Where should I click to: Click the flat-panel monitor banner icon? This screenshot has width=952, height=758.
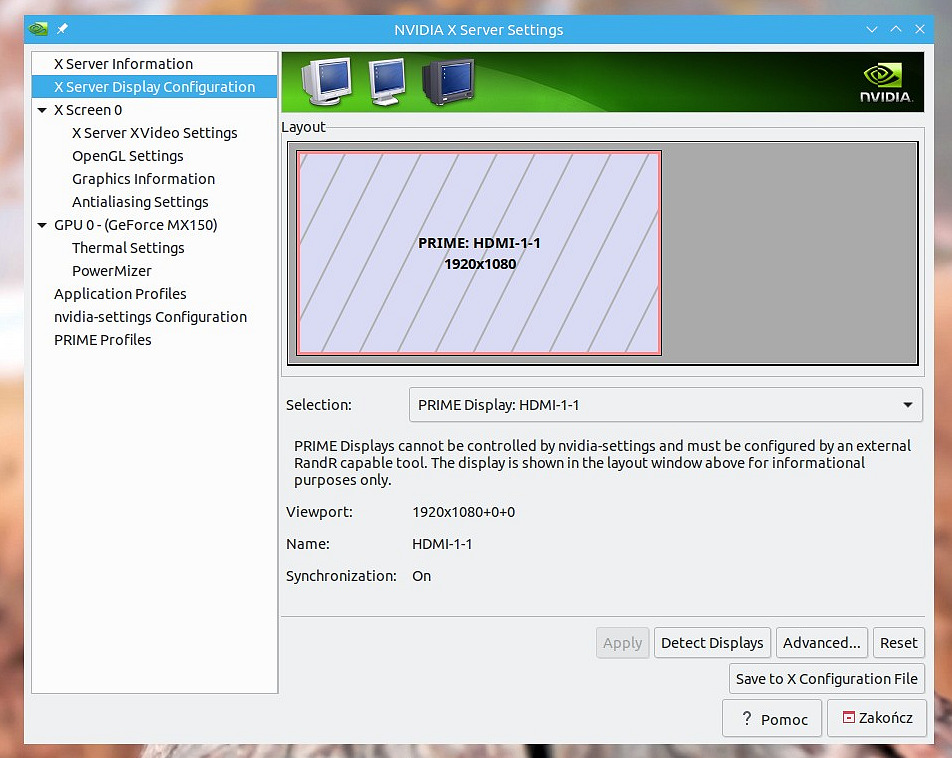[x=387, y=82]
